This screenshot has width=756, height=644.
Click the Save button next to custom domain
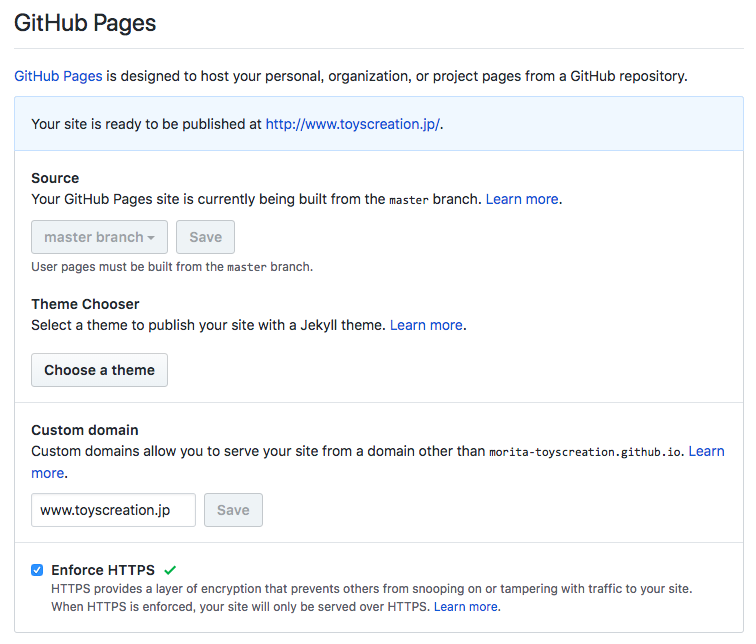pyautogui.click(x=233, y=510)
